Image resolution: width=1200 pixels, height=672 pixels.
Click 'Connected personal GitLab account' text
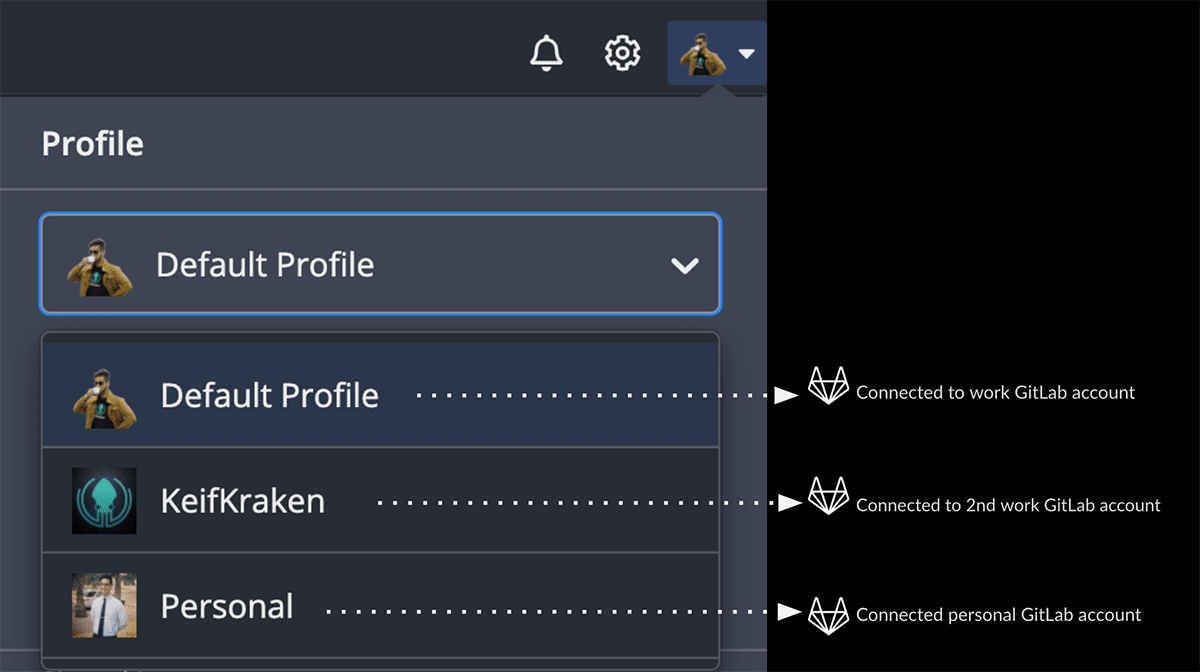998,615
